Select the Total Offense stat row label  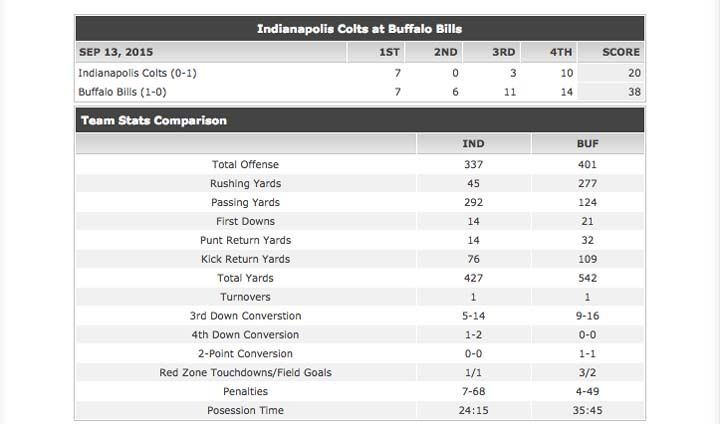click(245, 164)
